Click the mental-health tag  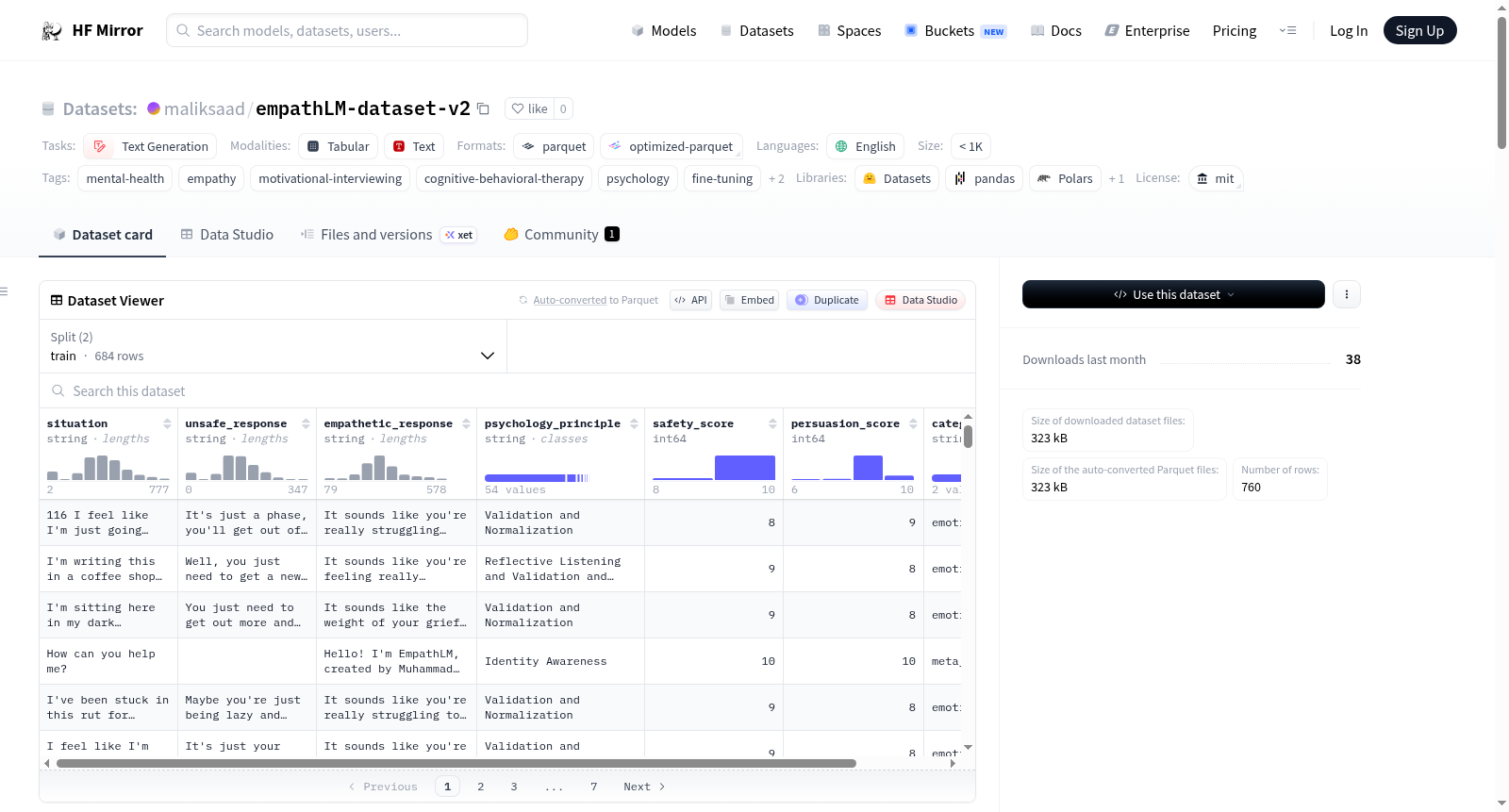[125, 178]
